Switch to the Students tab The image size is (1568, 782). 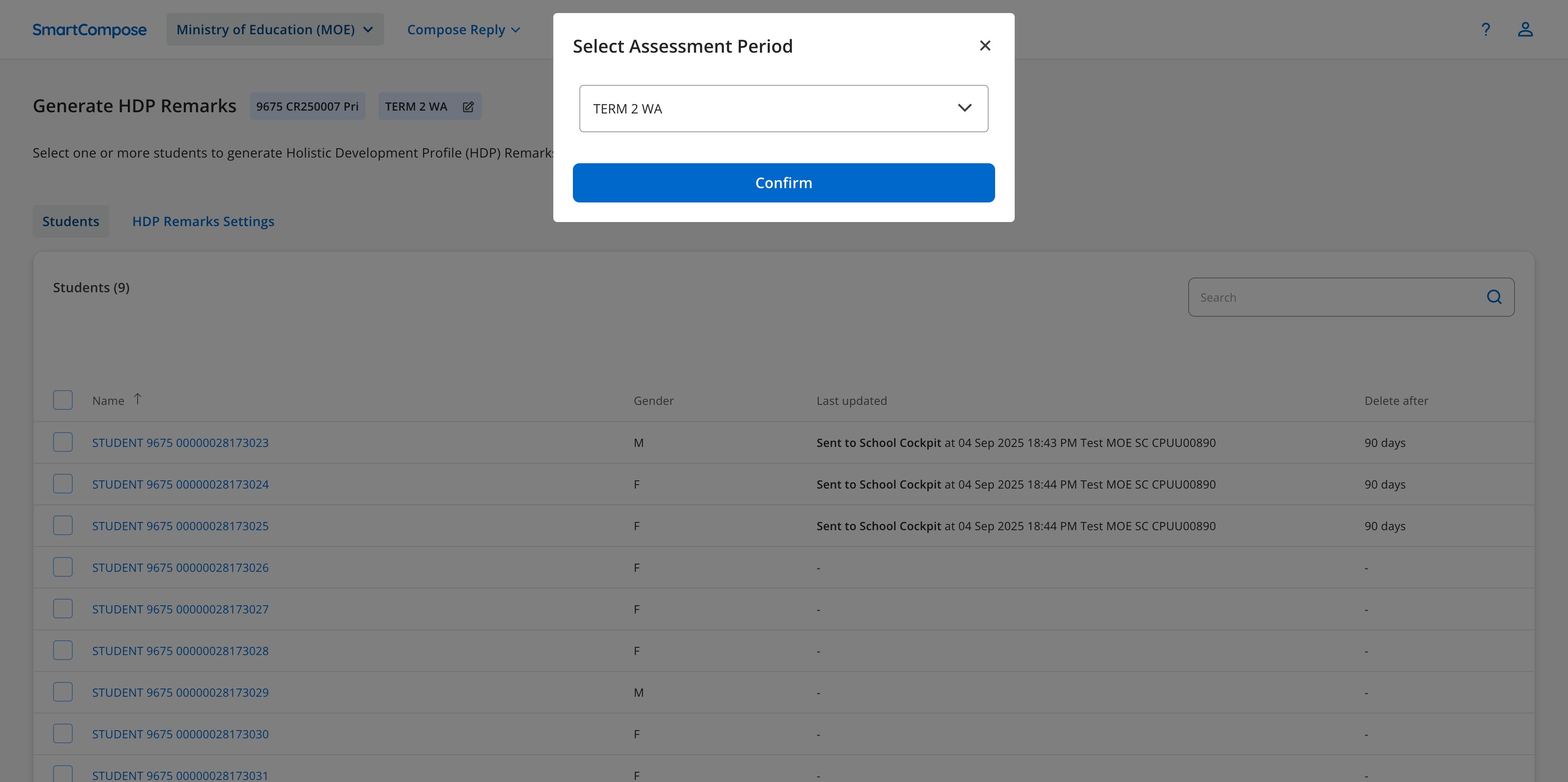71,222
